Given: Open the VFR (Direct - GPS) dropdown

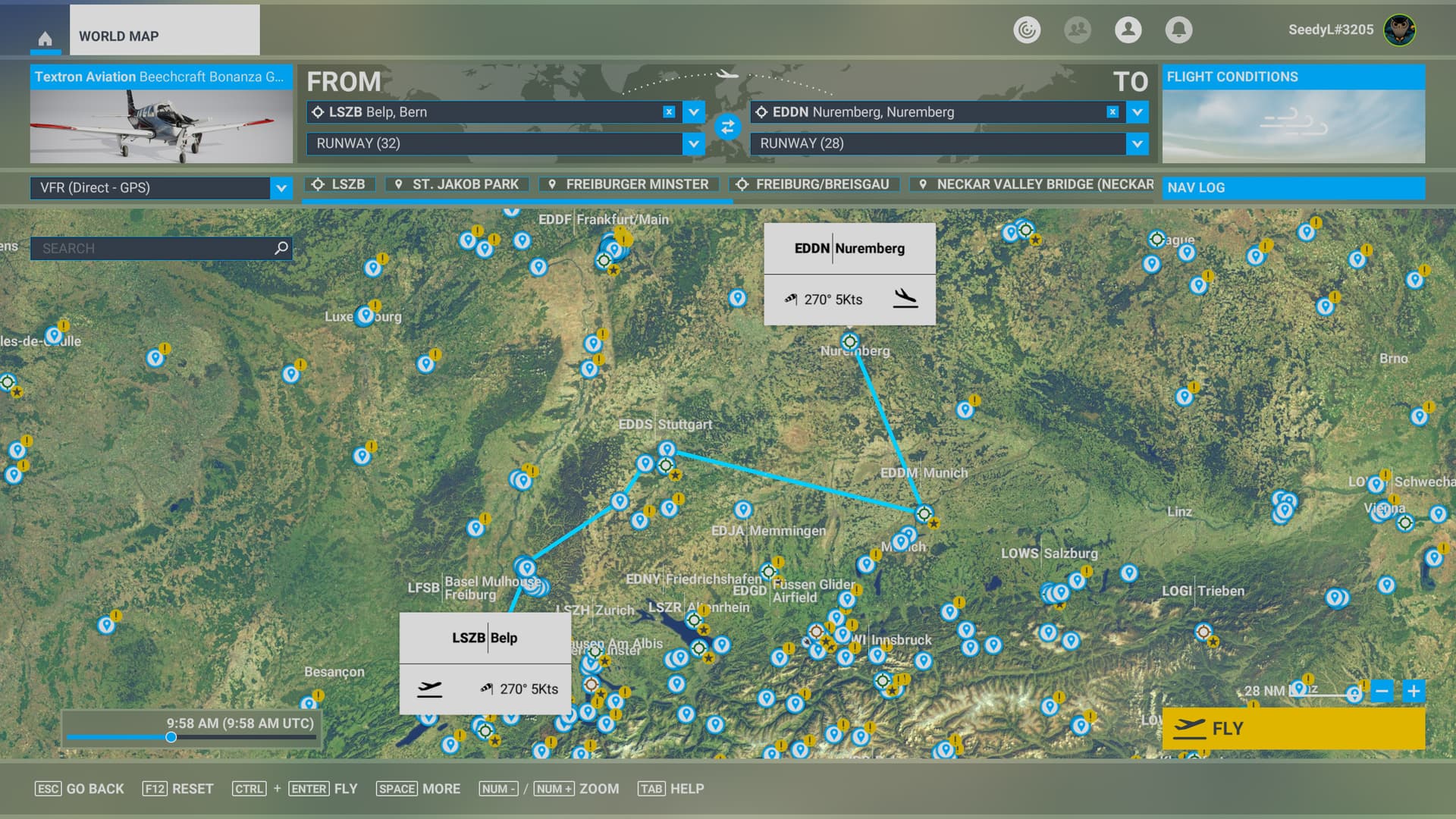Looking at the screenshot, I should pyautogui.click(x=281, y=188).
